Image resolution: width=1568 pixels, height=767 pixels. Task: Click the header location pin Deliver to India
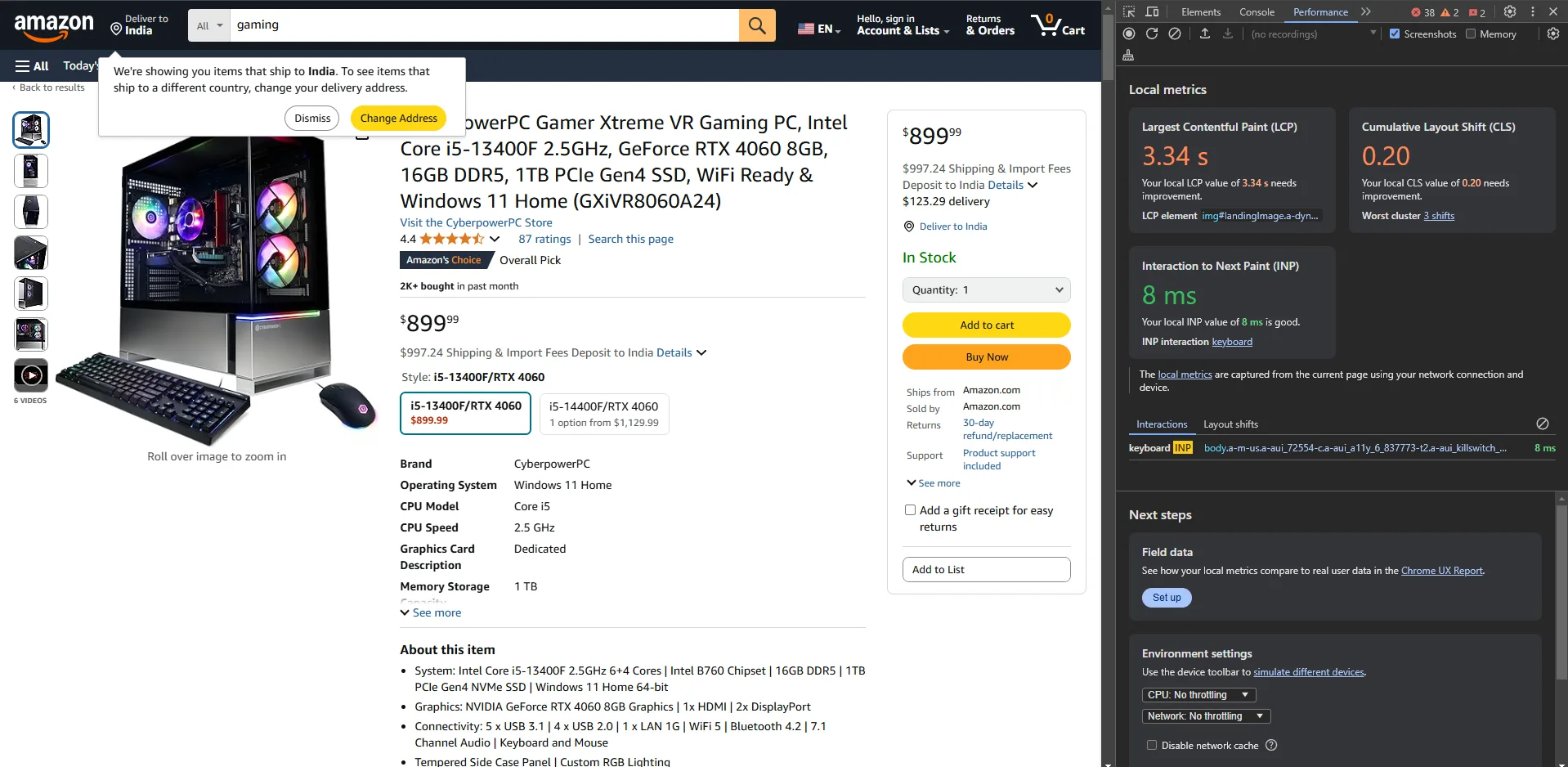tap(139, 25)
